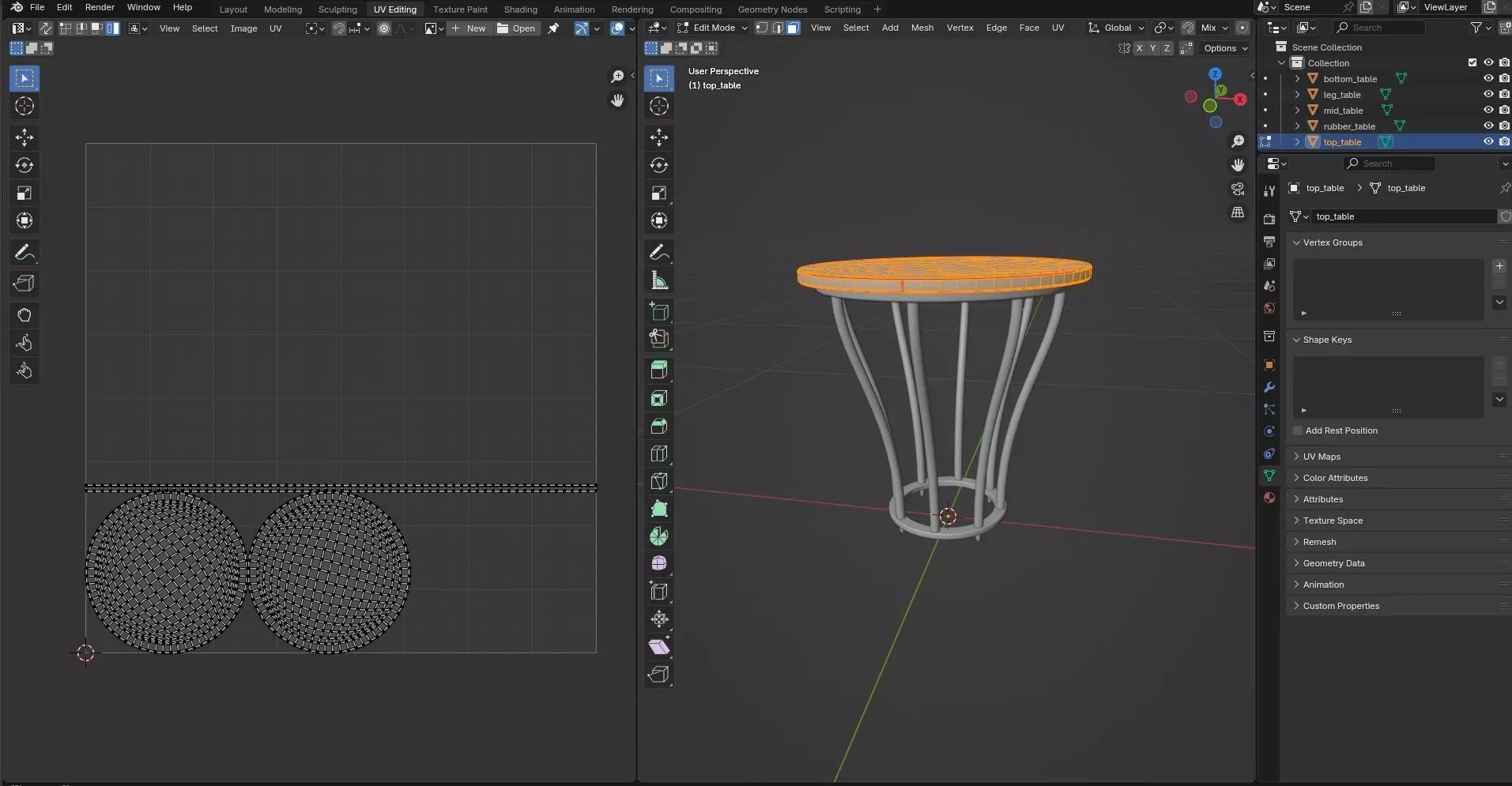Image resolution: width=1512 pixels, height=786 pixels.
Task: Open the Global orientation dropdown
Action: (1116, 28)
